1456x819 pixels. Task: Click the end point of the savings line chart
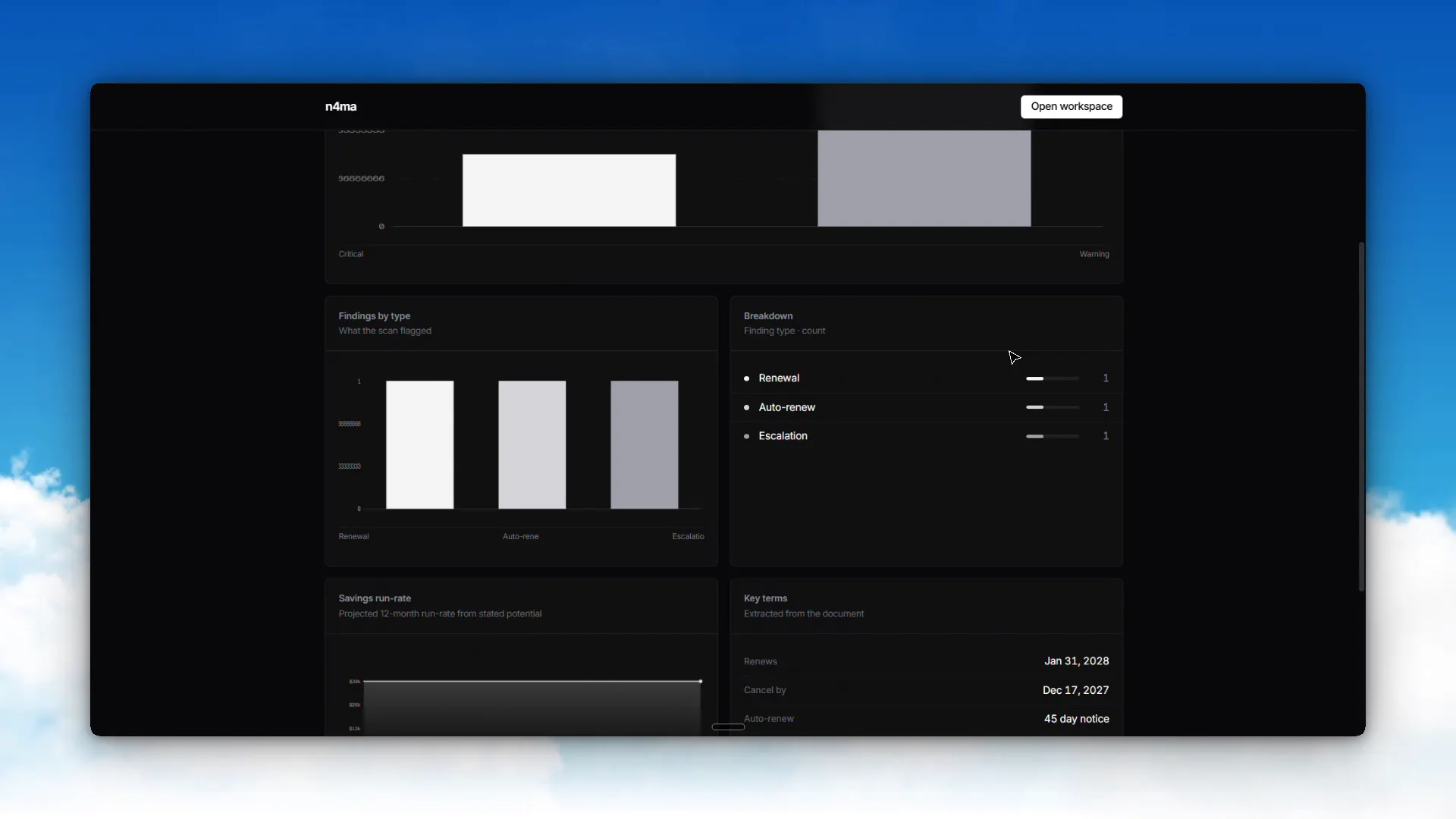[700, 682]
